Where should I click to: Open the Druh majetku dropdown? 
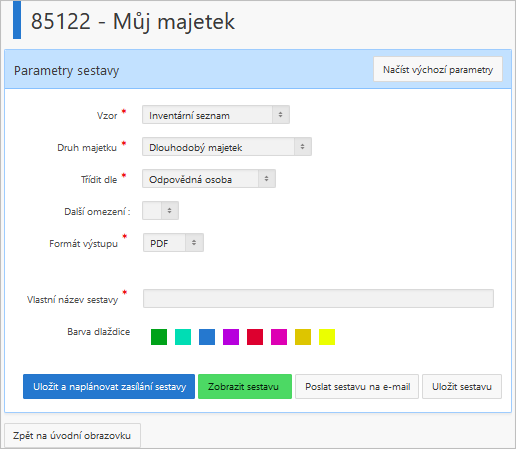tap(227, 147)
